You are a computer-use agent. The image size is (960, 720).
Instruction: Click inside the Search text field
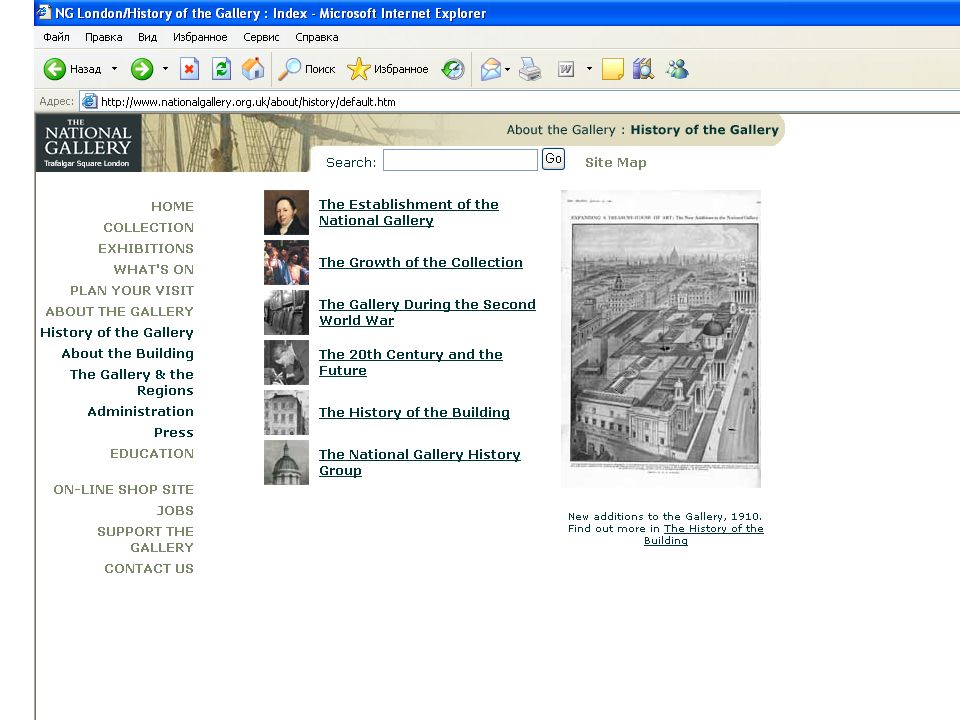460,160
